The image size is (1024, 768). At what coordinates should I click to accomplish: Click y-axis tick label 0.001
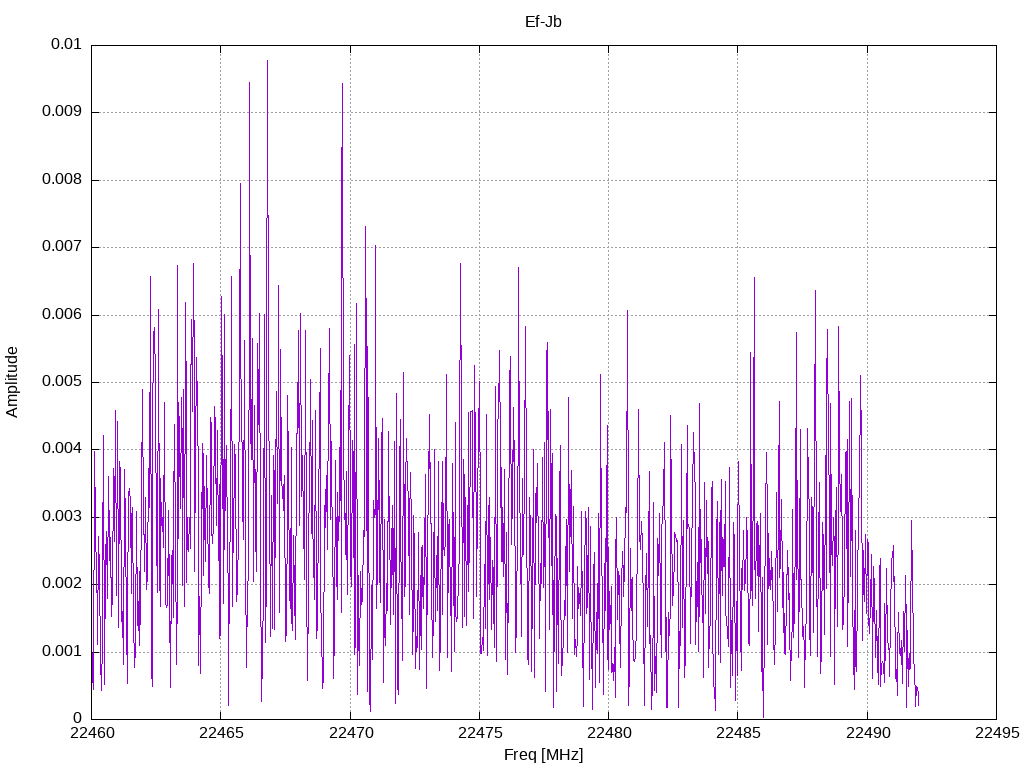62,651
